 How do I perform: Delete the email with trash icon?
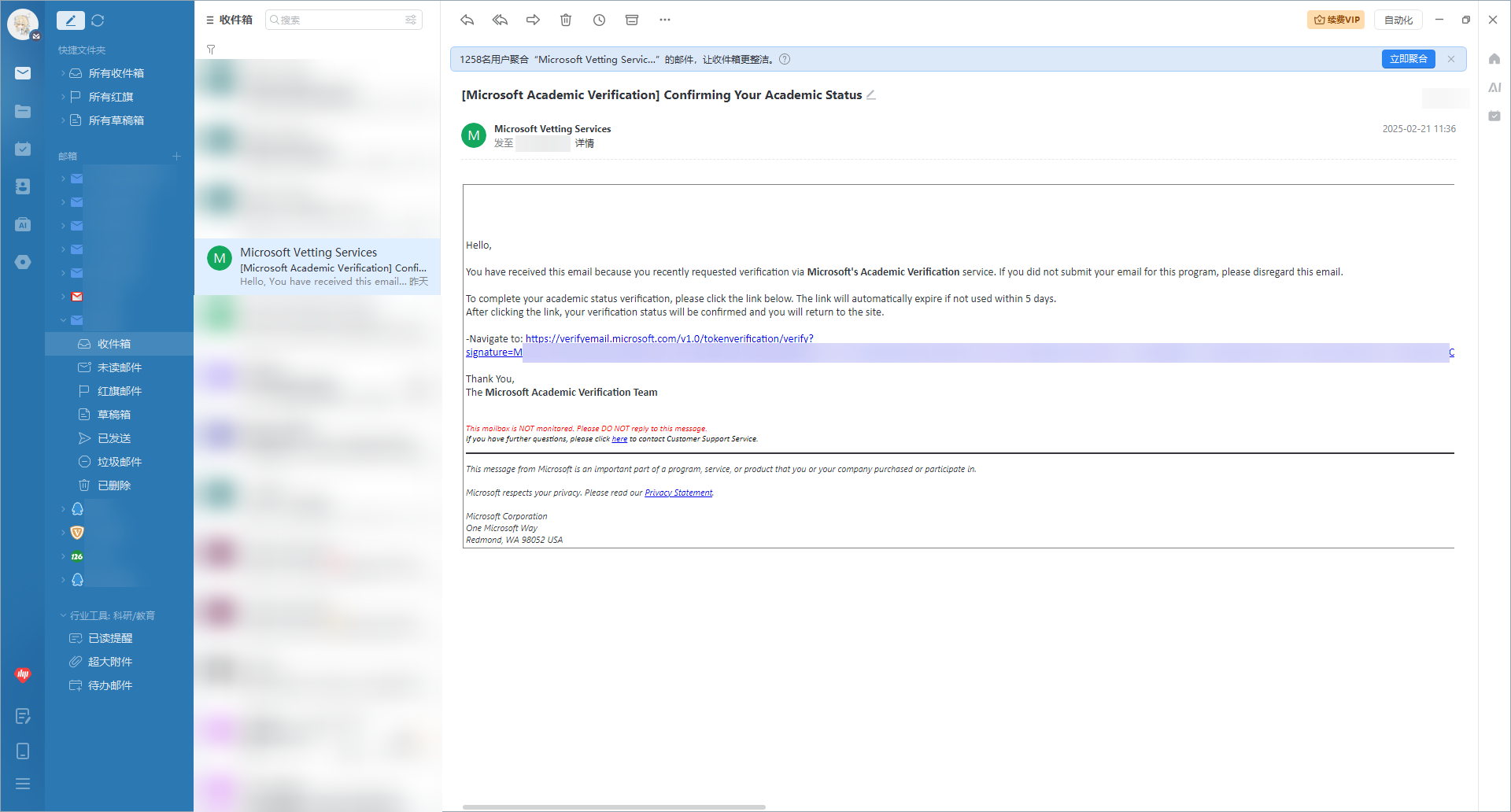tap(566, 20)
